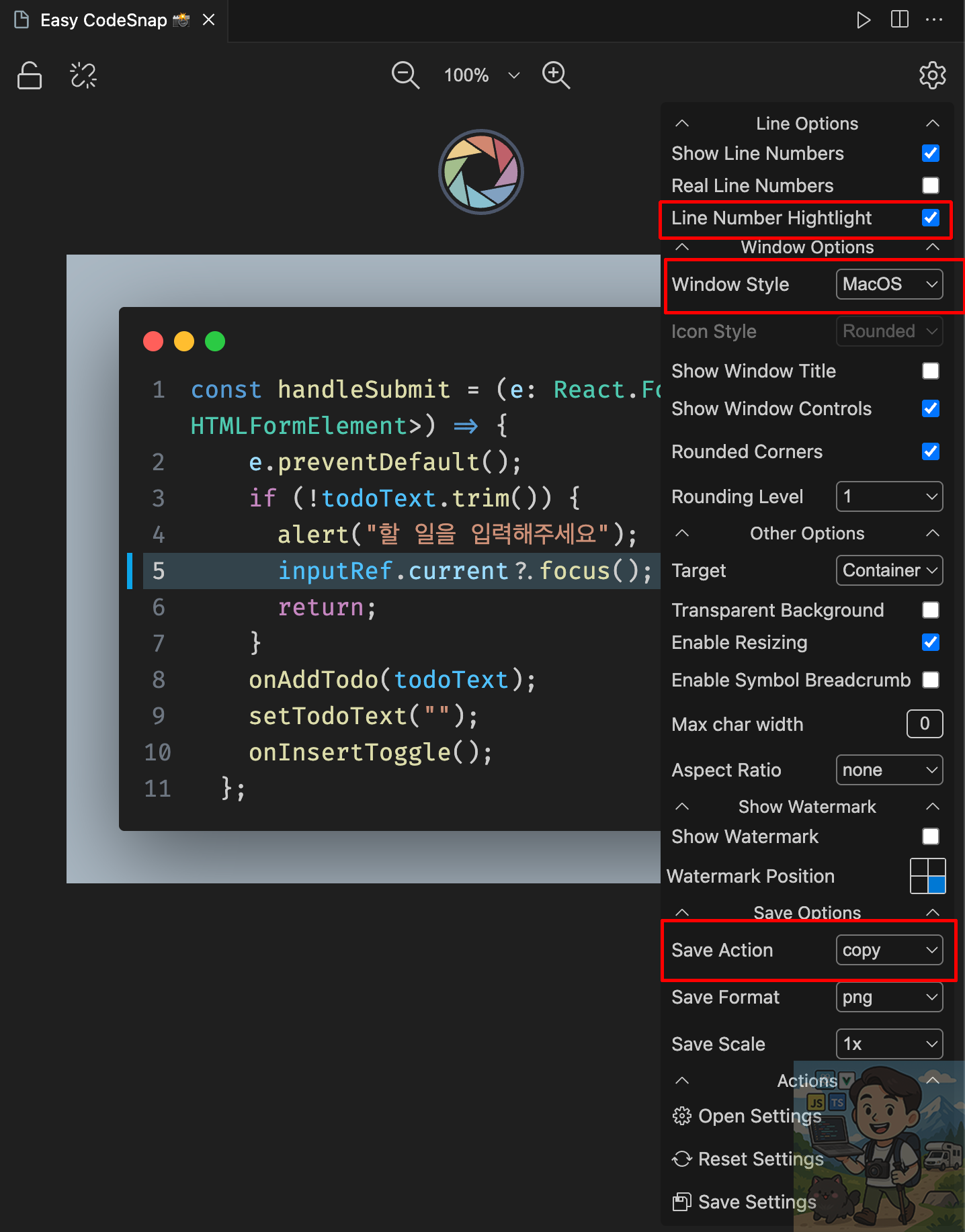Collapse the Show Watermark section header
965x1232 pixels.
tap(807, 807)
